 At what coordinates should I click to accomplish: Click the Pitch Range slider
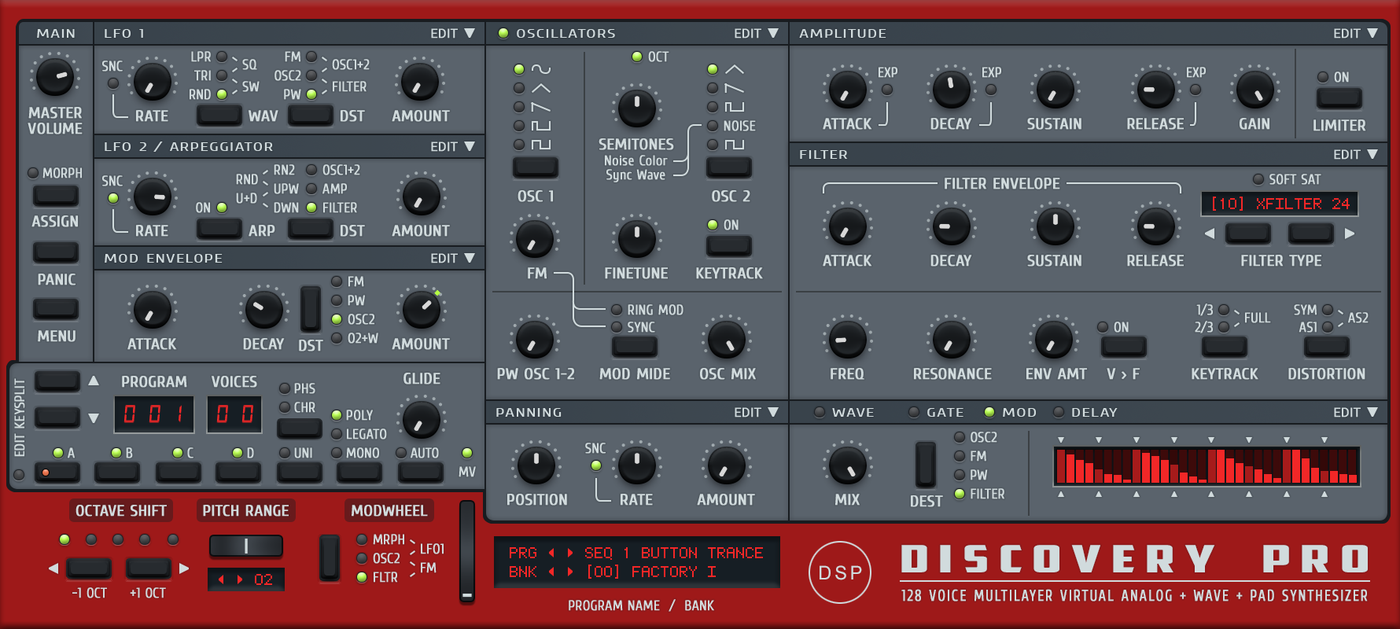pyautogui.click(x=246, y=546)
